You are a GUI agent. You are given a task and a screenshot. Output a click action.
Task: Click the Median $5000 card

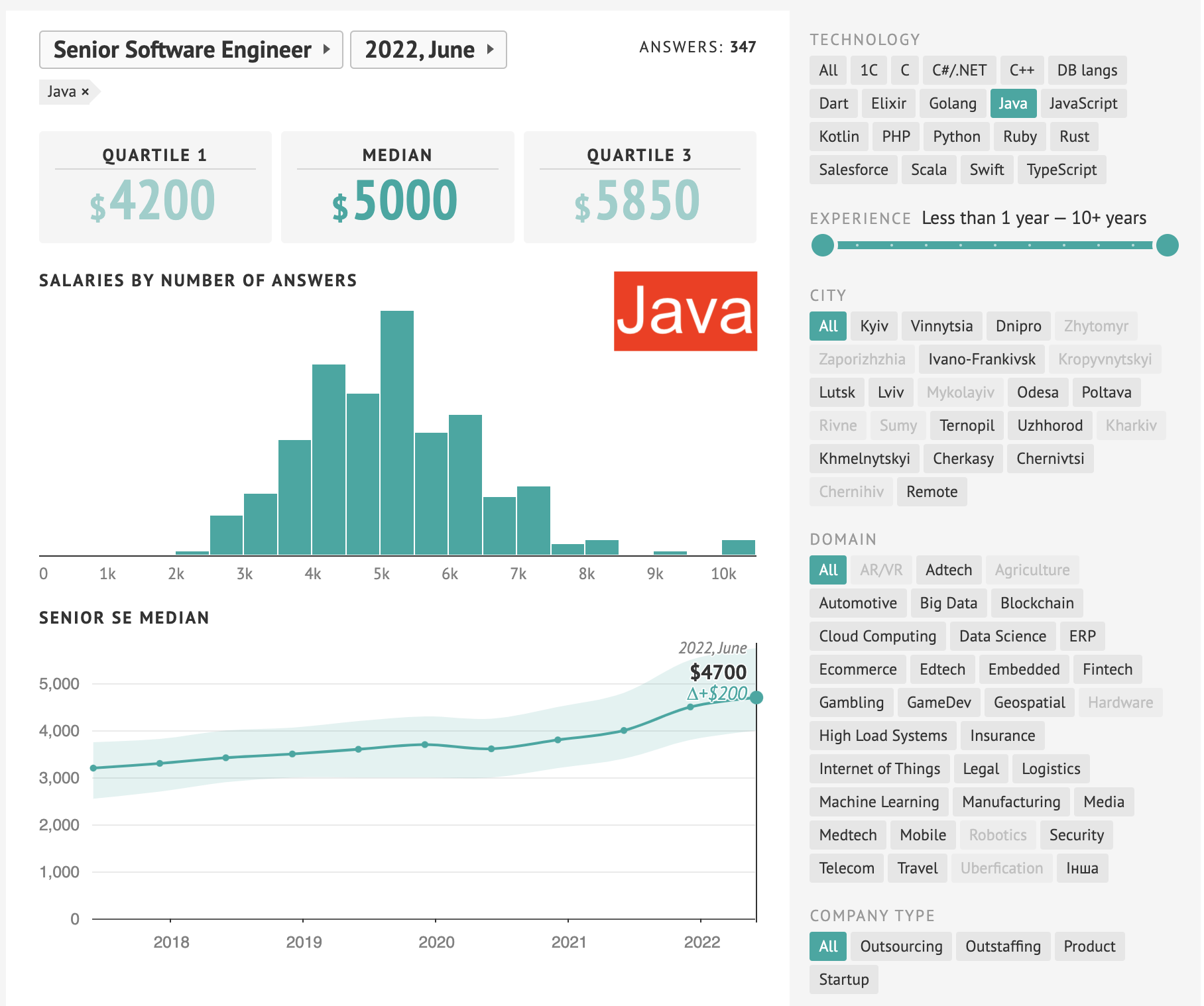click(397, 187)
